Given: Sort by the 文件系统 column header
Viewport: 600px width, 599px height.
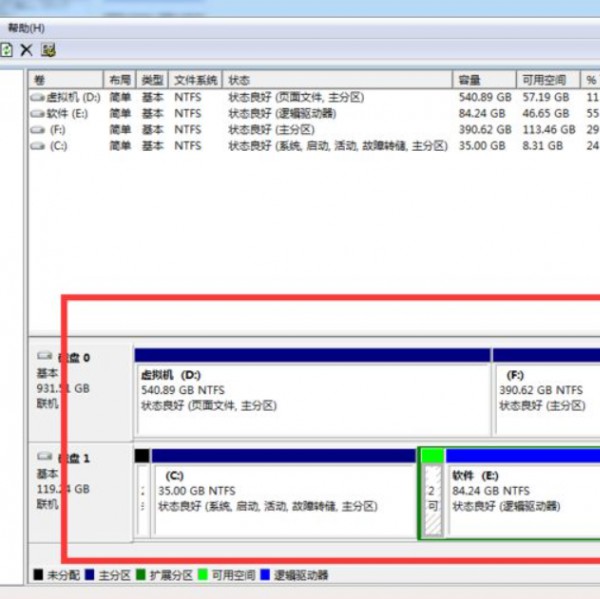Looking at the screenshot, I should point(195,80).
